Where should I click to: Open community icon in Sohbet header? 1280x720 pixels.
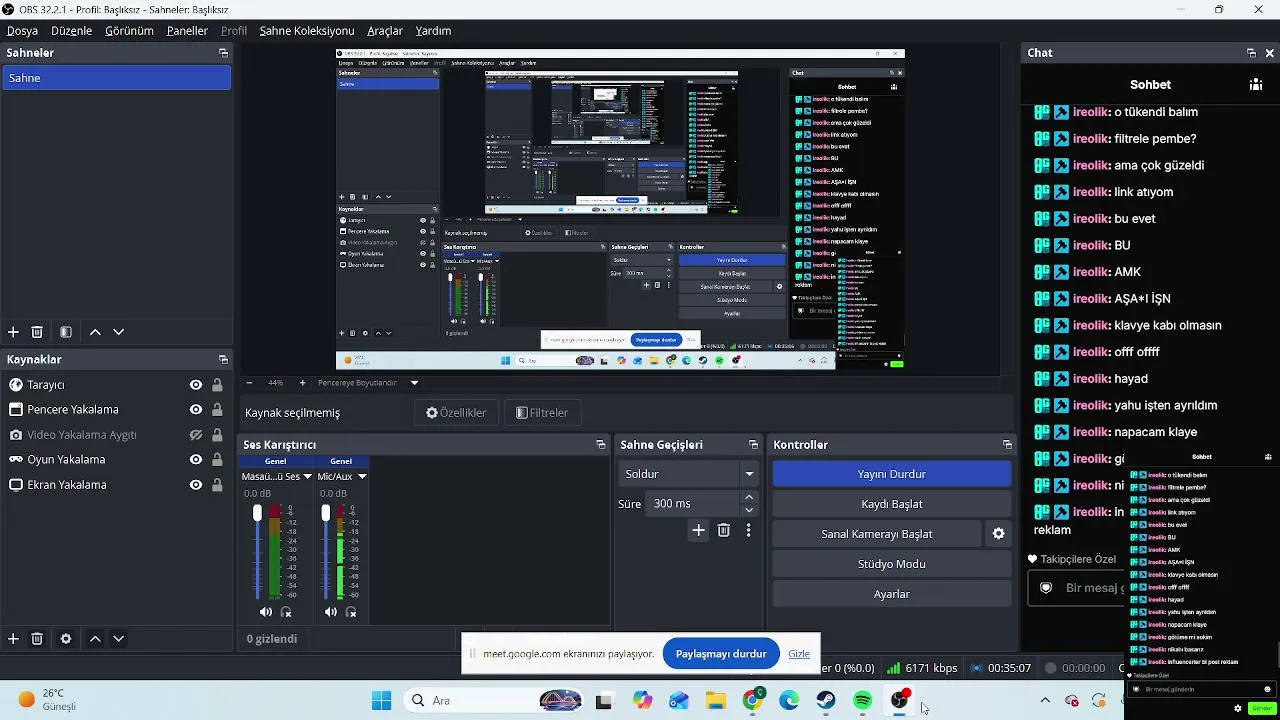(x=1255, y=85)
